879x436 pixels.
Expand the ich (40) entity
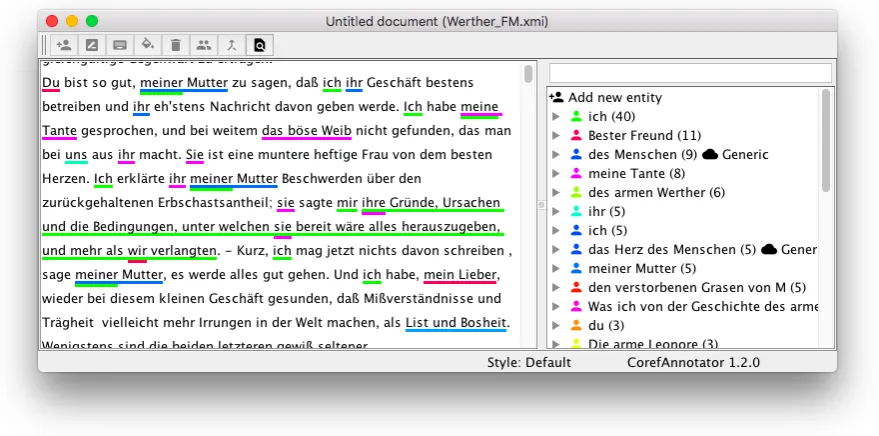coord(556,117)
